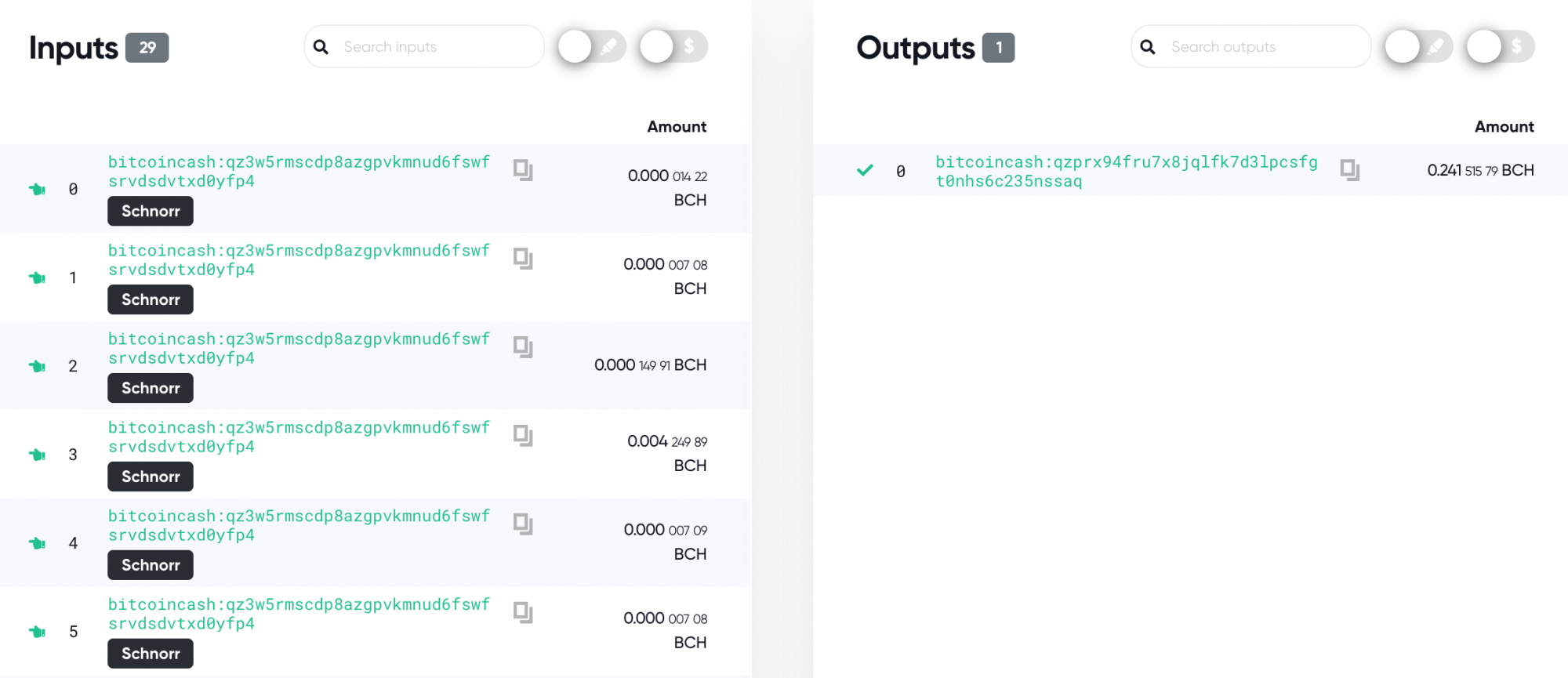Follow pointing hand icon of input 5
Image resolution: width=1568 pixels, height=678 pixels.
coord(37,632)
